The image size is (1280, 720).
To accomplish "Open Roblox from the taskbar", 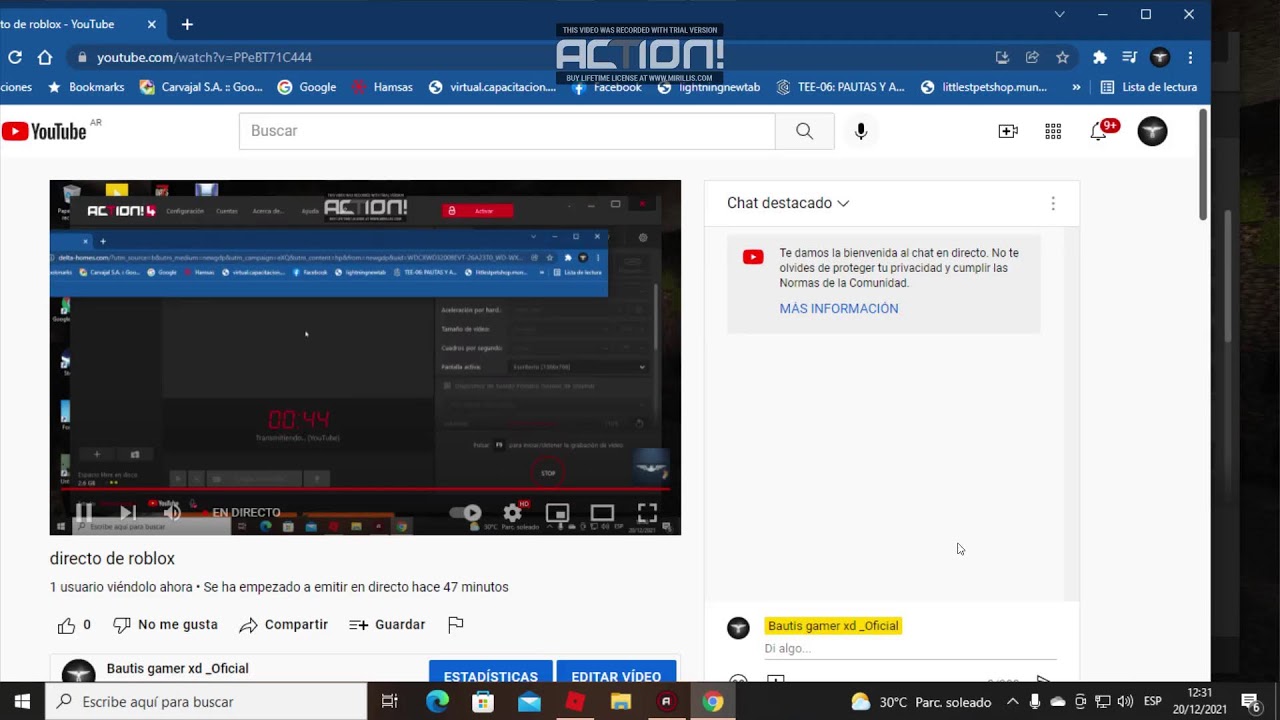I will click(575, 702).
